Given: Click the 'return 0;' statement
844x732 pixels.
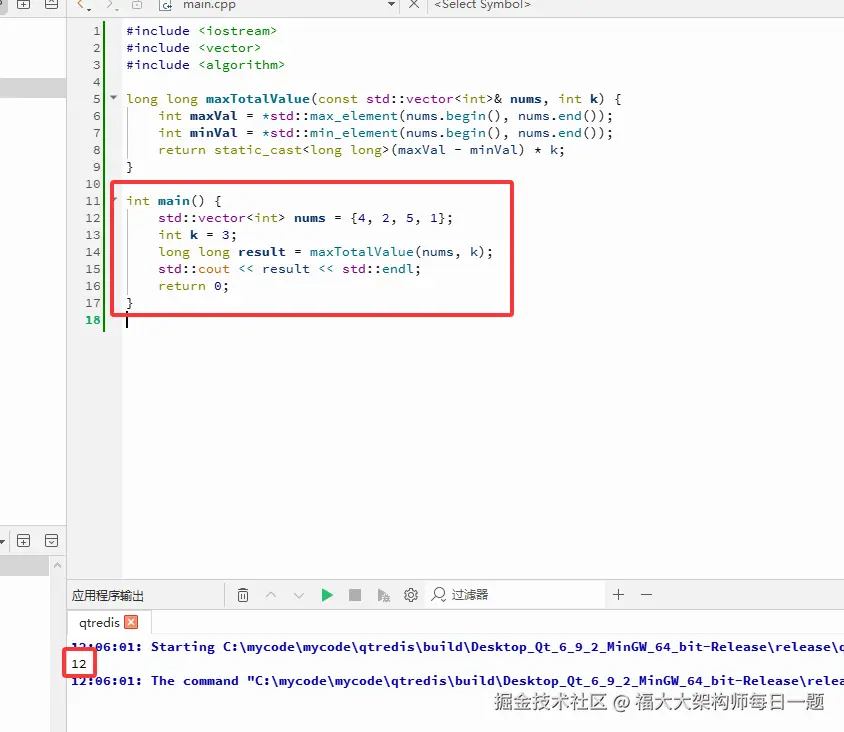Looking at the screenshot, I should (x=193, y=286).
